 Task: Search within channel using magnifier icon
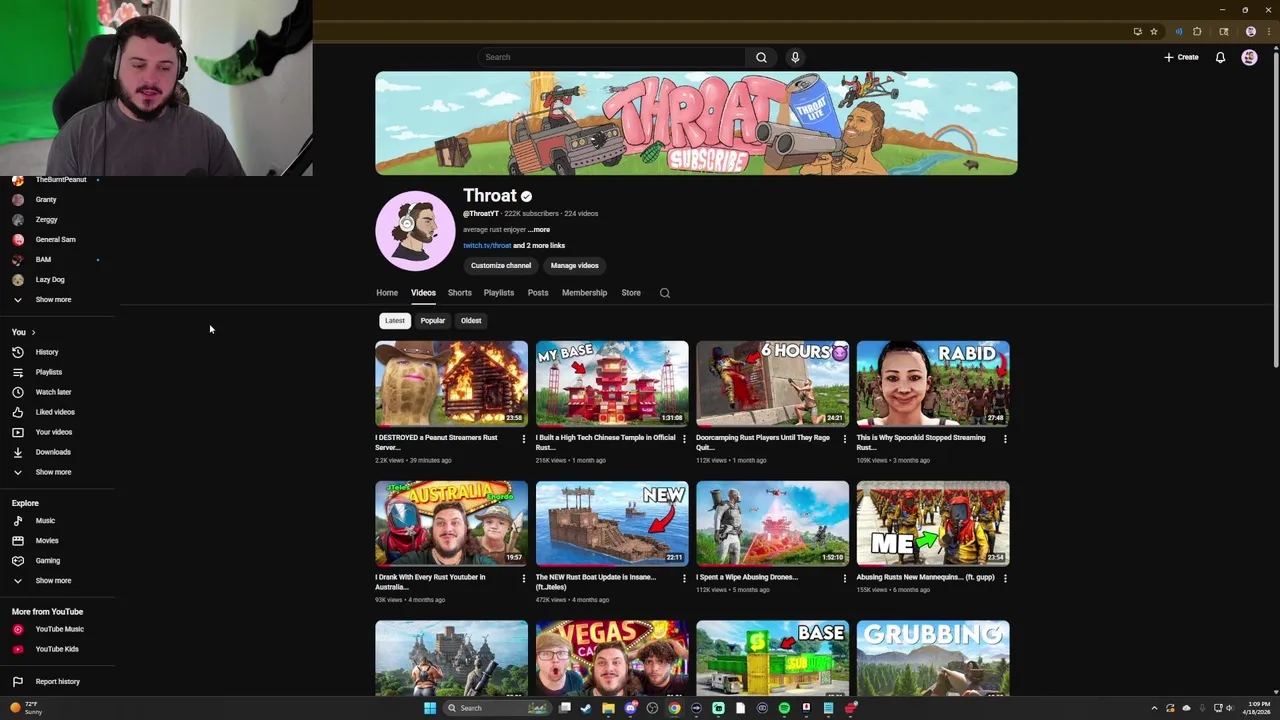665,293
